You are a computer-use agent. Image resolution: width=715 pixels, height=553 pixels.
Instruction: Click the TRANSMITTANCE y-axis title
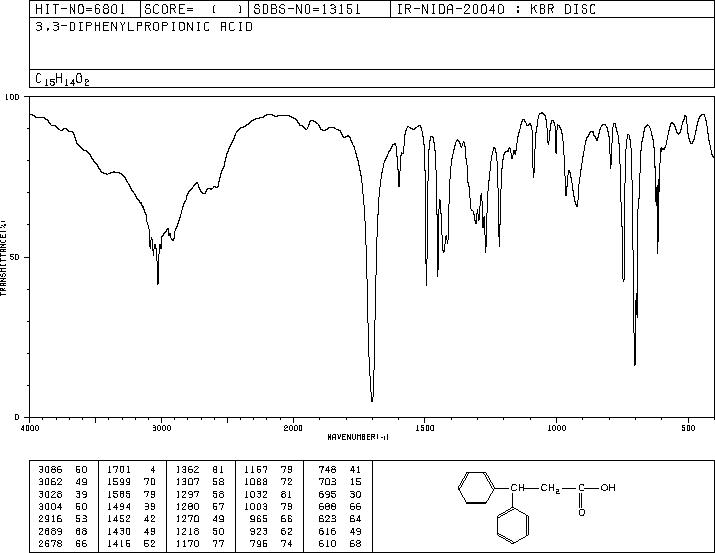tap(3, 258)
